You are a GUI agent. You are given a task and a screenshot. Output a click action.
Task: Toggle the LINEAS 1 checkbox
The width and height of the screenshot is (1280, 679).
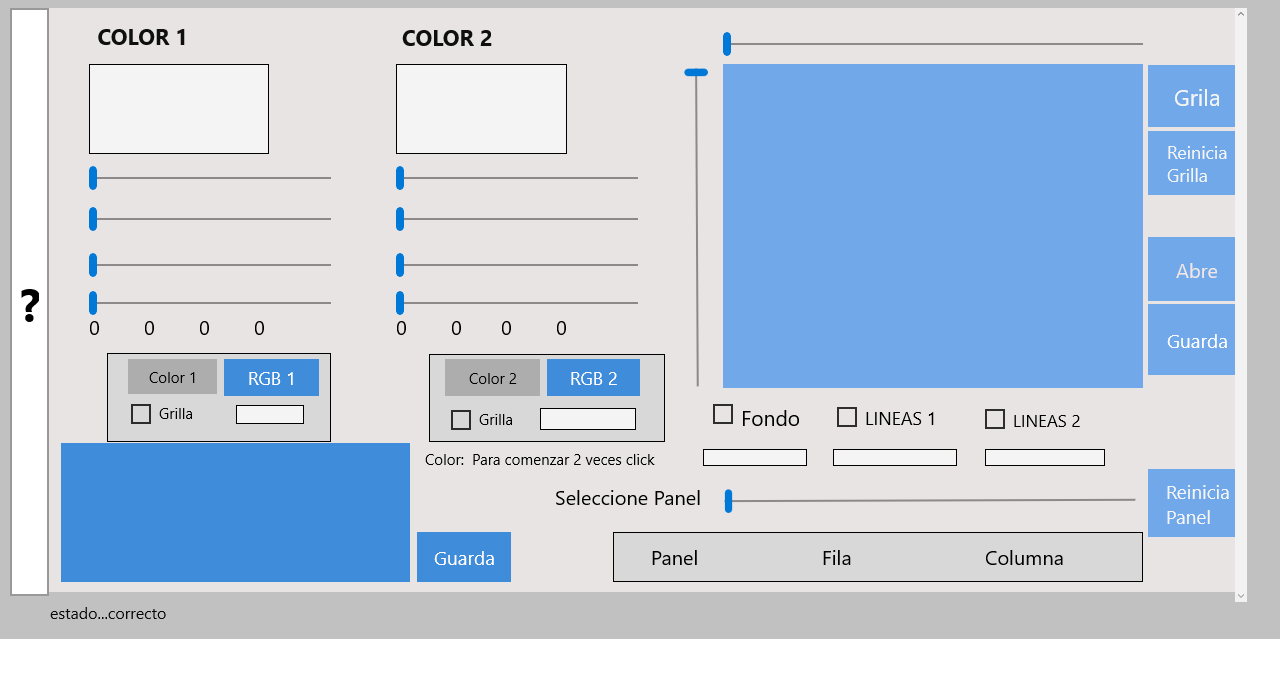(847, 417)
